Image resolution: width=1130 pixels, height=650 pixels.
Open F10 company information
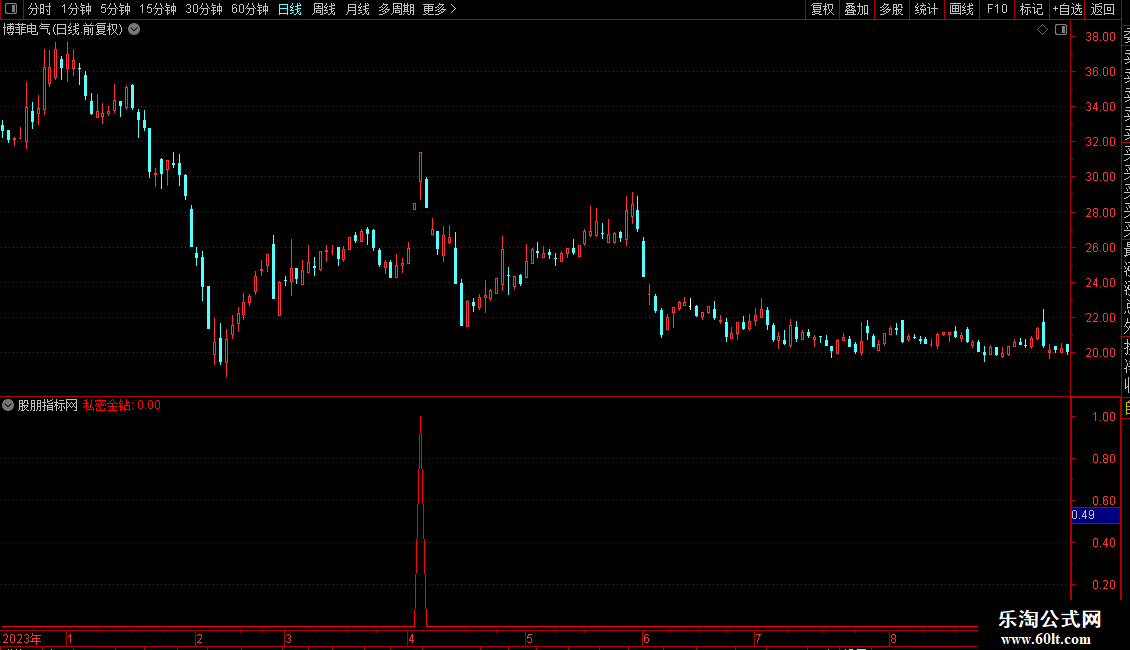pyautogui.click(x=997, y=9)
